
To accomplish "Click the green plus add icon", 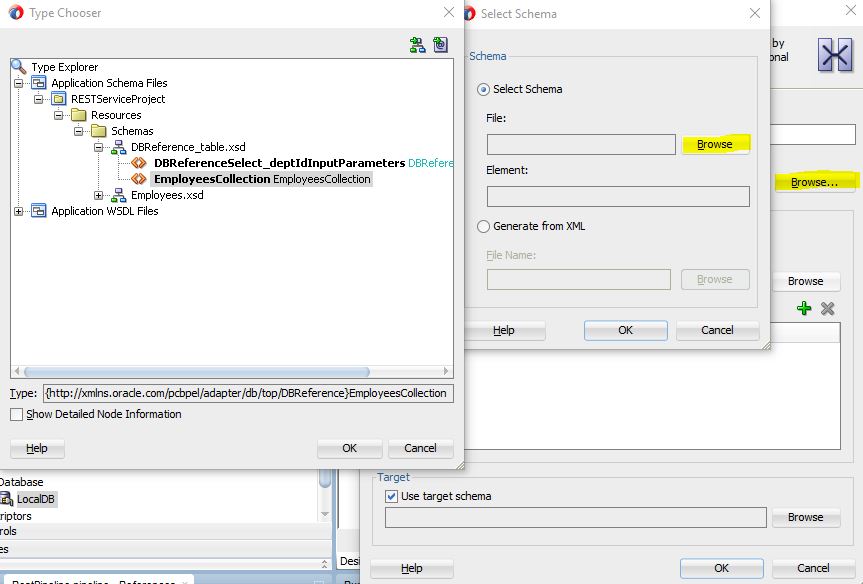I will (x=804, y=308).
